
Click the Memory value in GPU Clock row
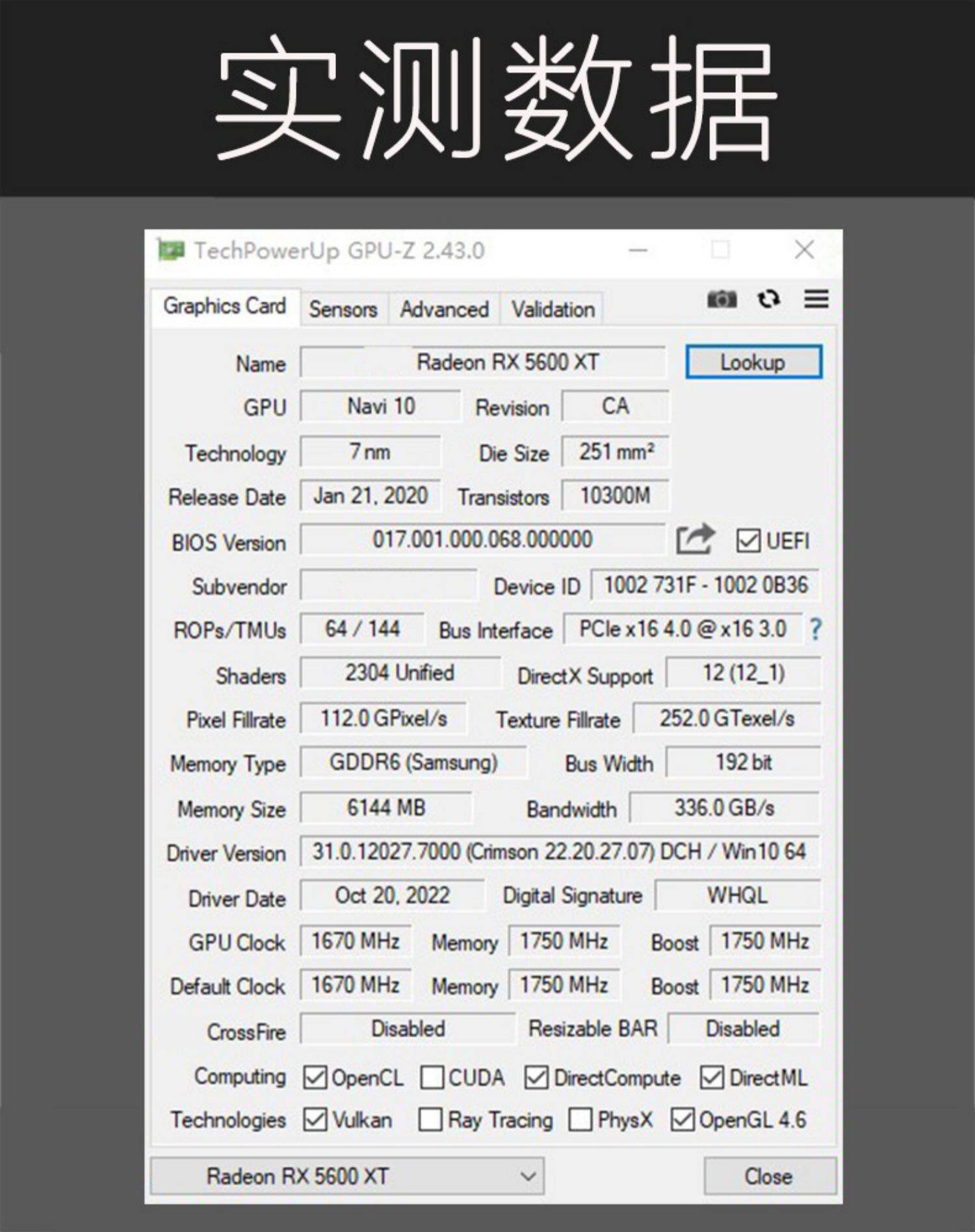(x=564, y=941)
